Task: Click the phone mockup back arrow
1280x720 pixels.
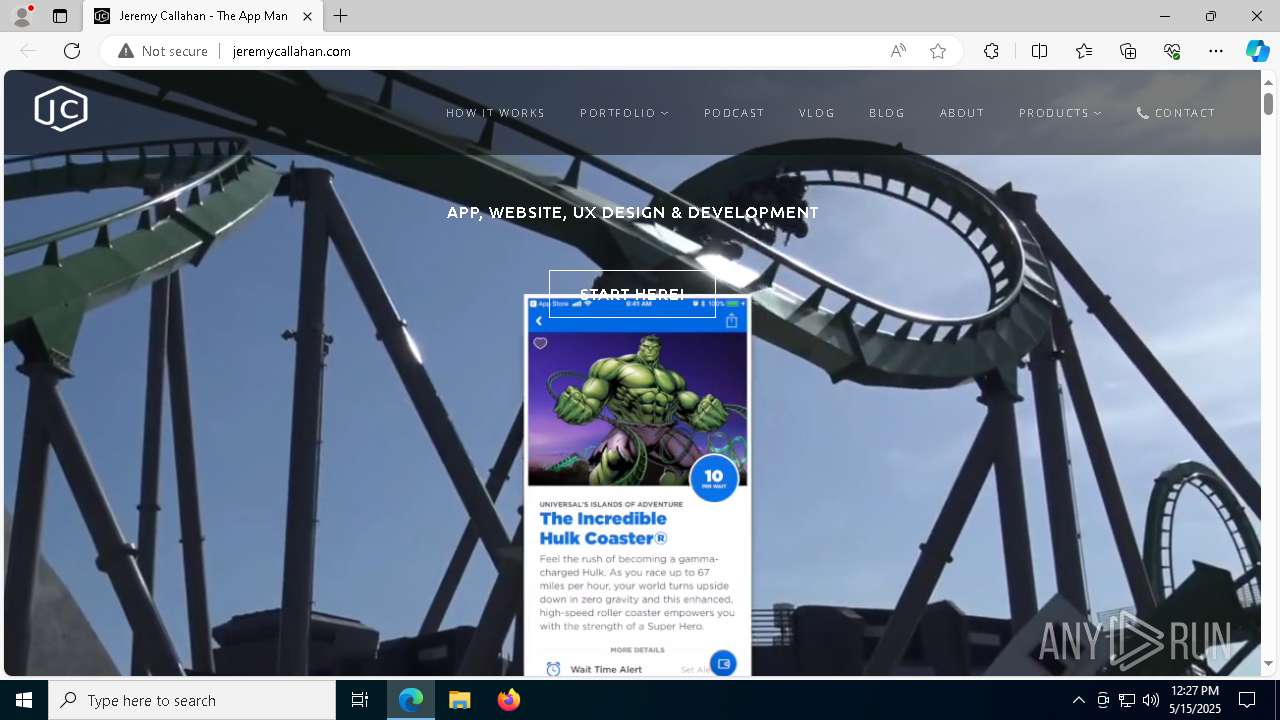Action: 539,321
